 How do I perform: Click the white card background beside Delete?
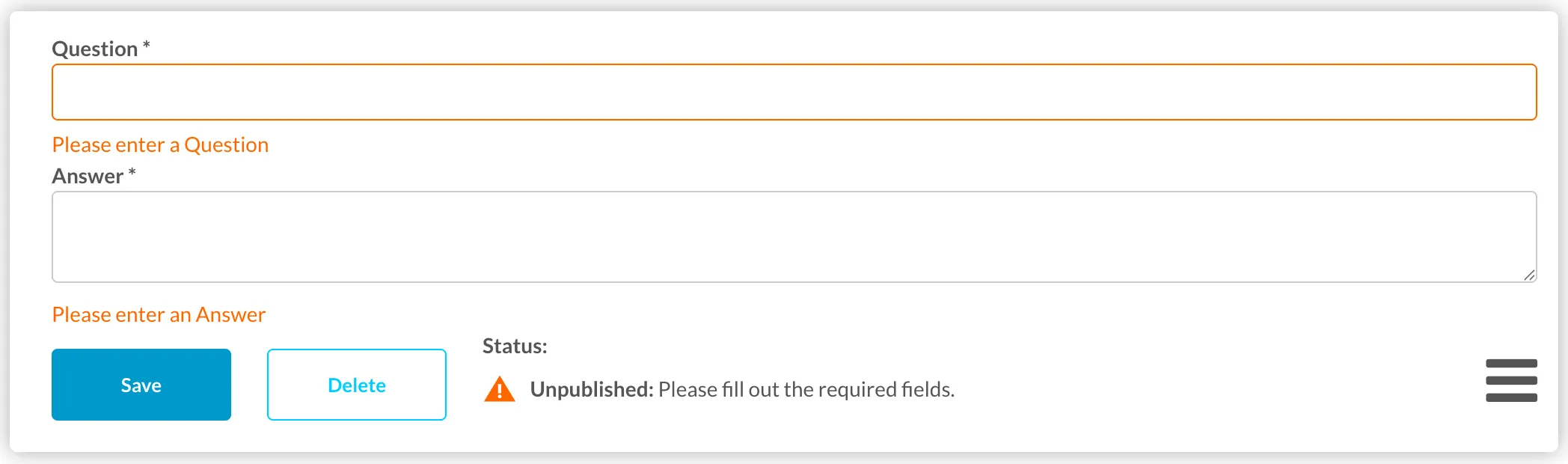pos(465,385)
